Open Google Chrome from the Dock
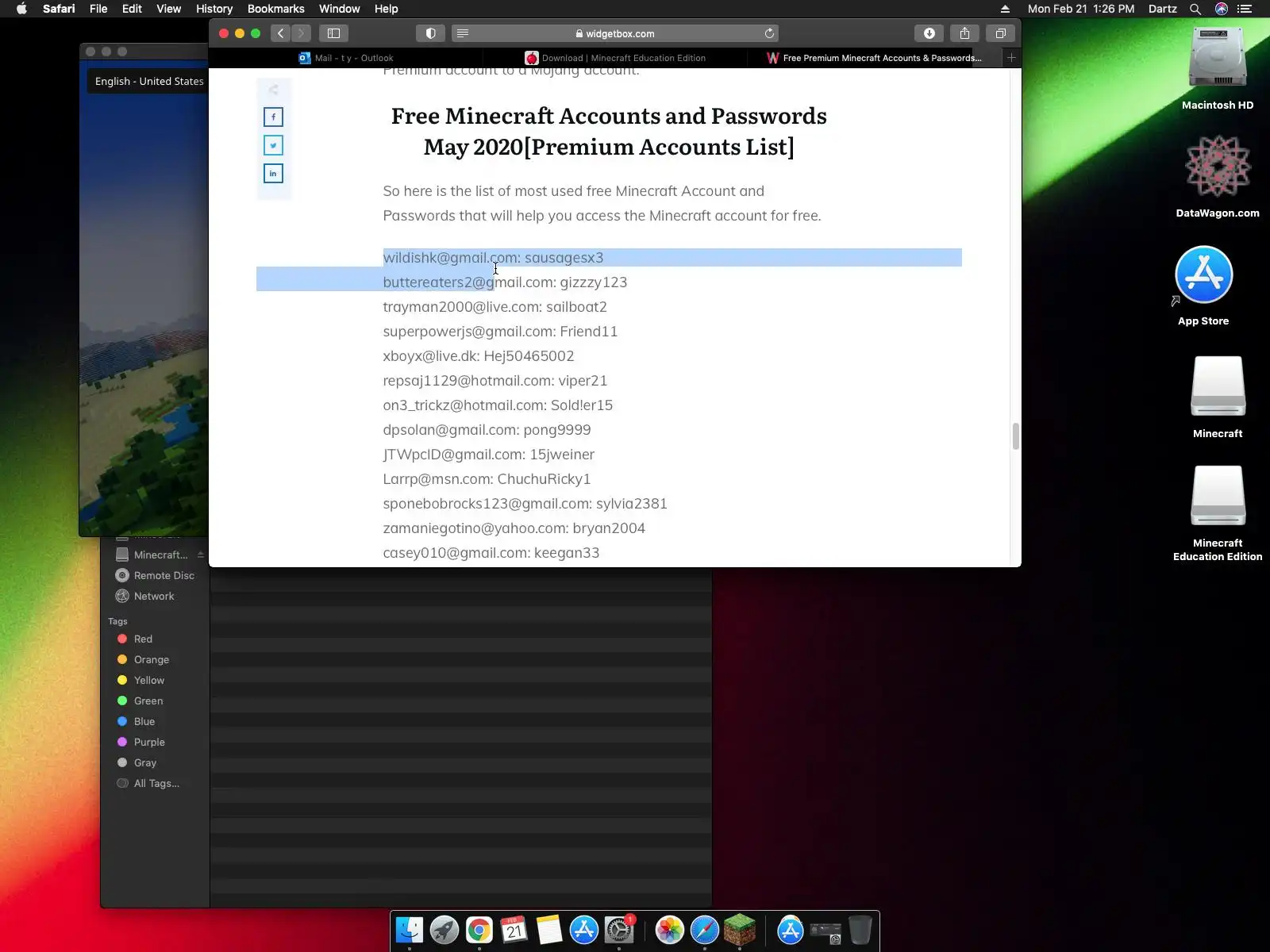1270x952 pixels. [479, 930]
